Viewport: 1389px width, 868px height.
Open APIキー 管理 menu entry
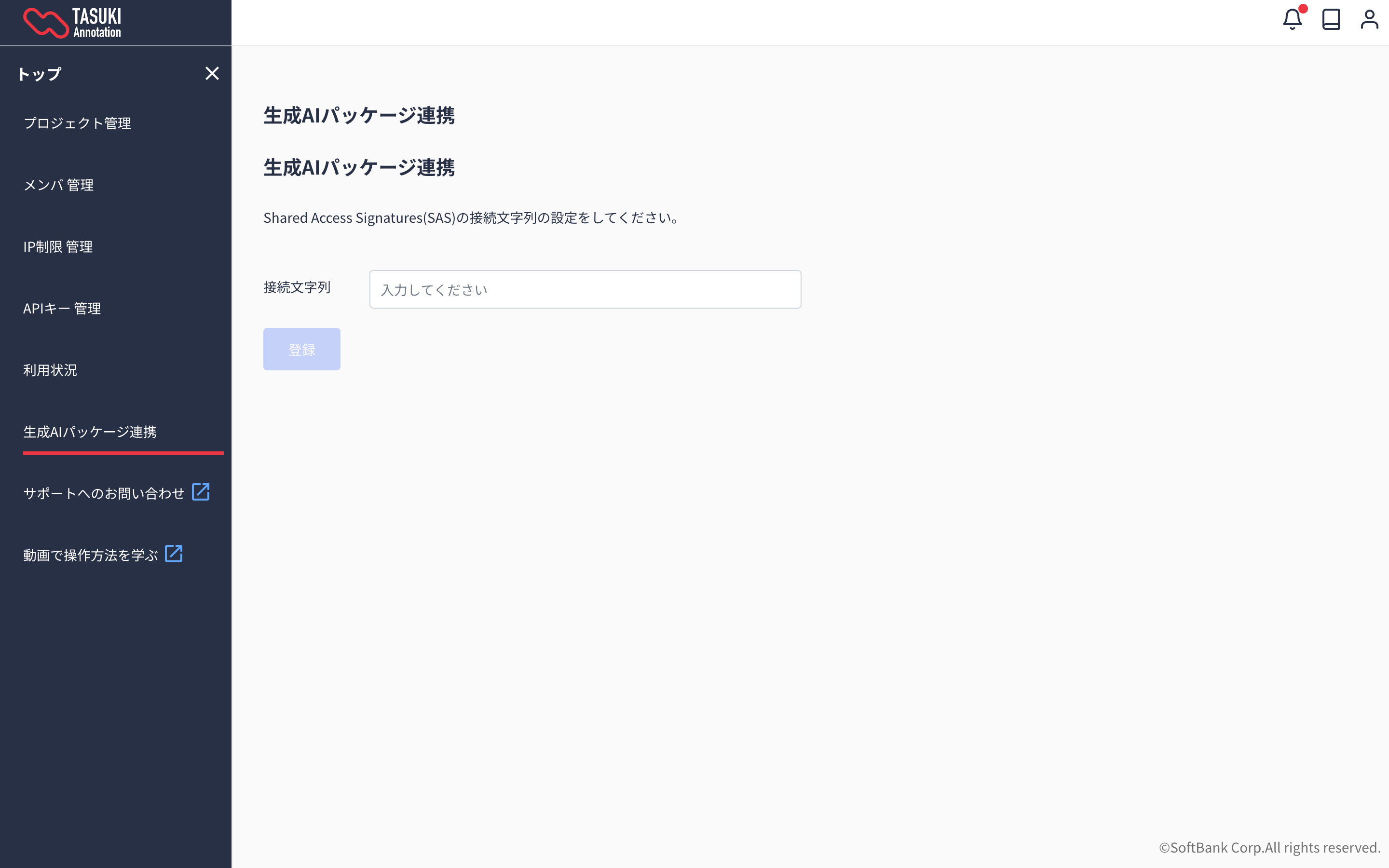(62, 309)
